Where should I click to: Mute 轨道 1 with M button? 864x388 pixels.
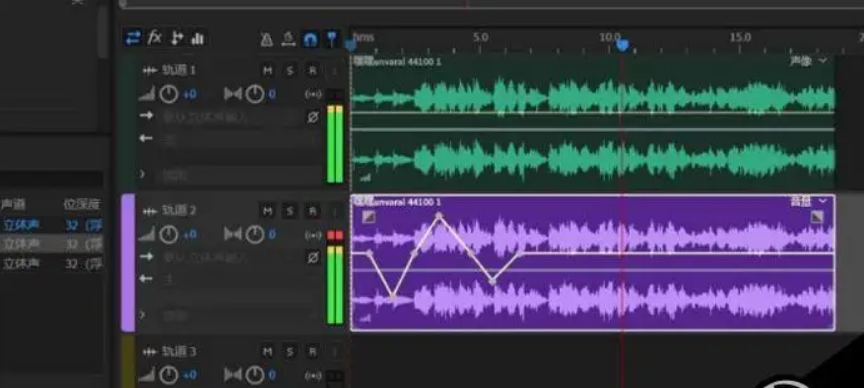click(x=267, y=70)
